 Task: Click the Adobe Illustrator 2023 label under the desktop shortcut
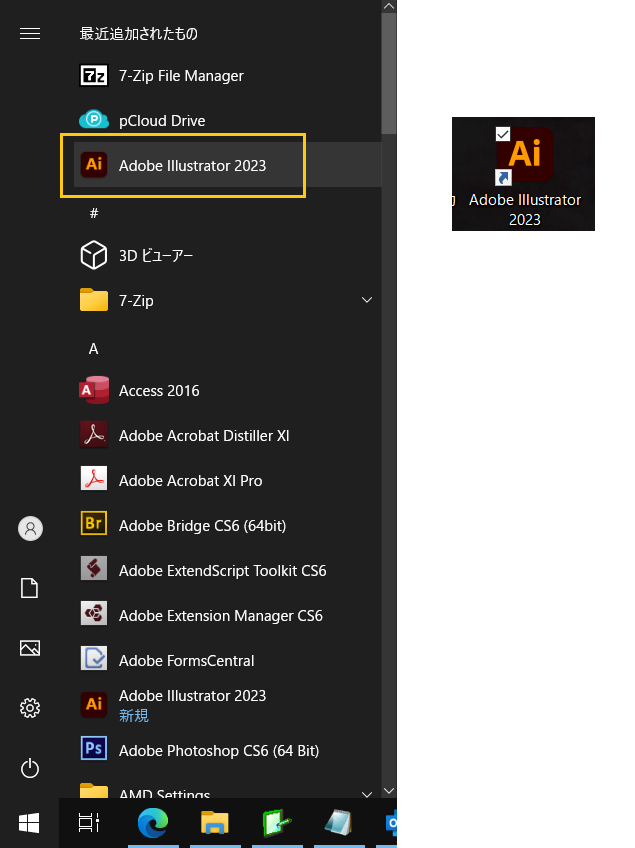tap(525, 210)
